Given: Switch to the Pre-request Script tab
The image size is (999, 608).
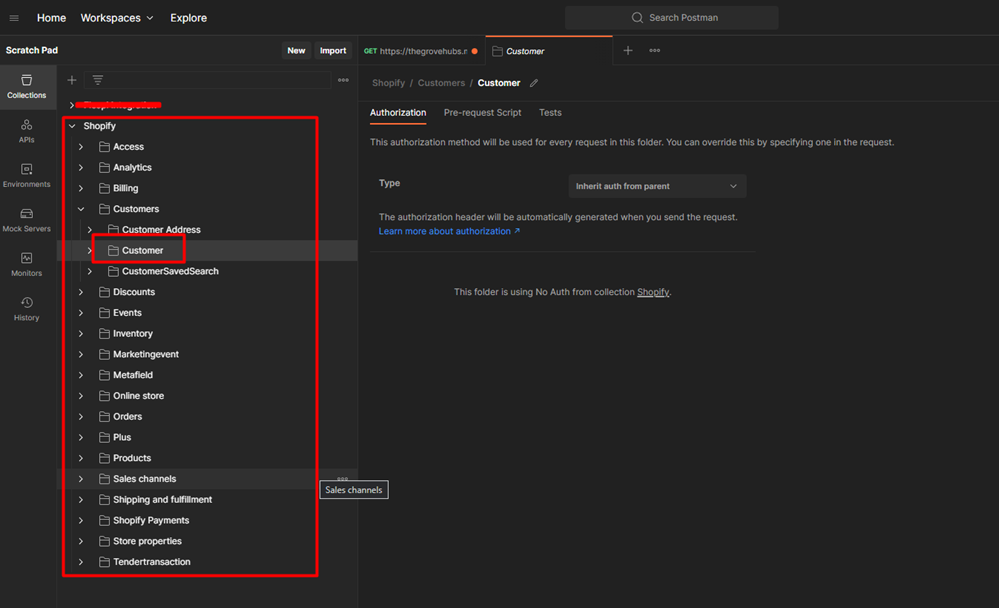Looking at the screenshot, I should point(482,113).
